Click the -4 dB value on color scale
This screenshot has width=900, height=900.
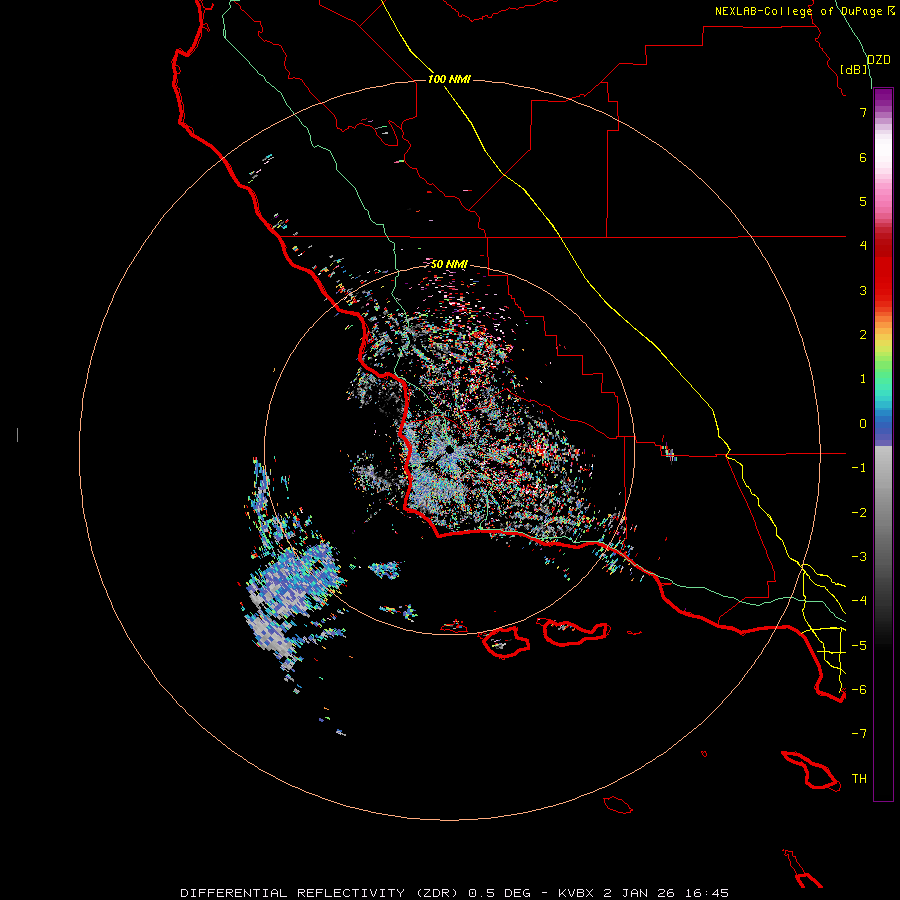tap(859, 600)
